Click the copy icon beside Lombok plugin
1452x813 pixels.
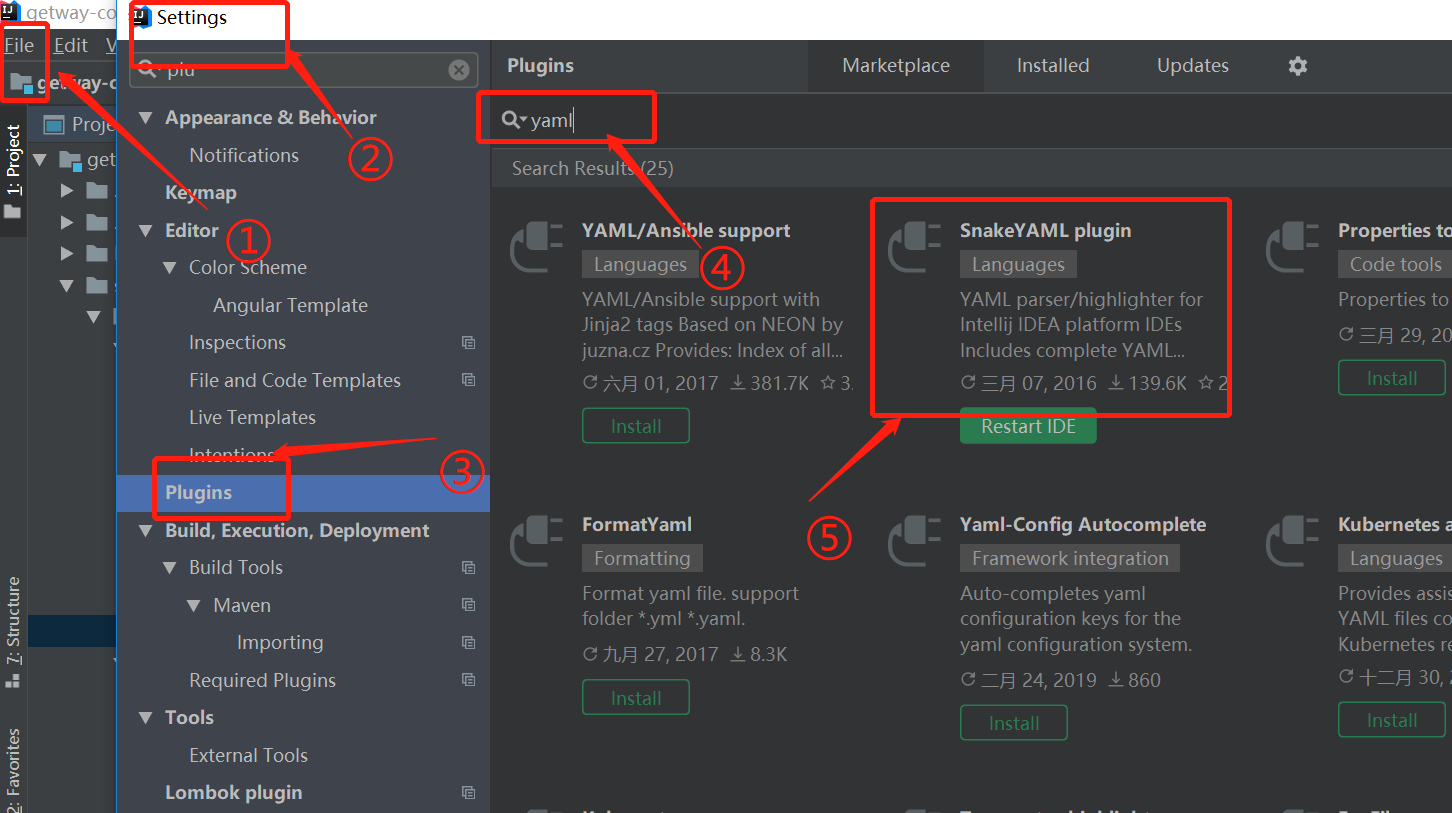coord(468,793)
